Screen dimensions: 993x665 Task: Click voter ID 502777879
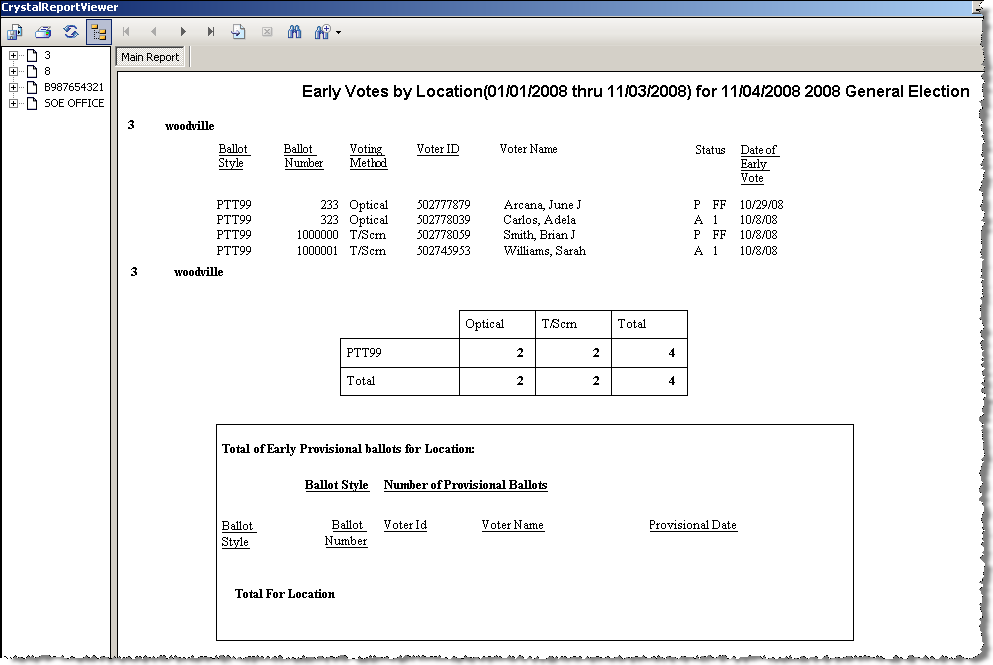pos(443,205)
